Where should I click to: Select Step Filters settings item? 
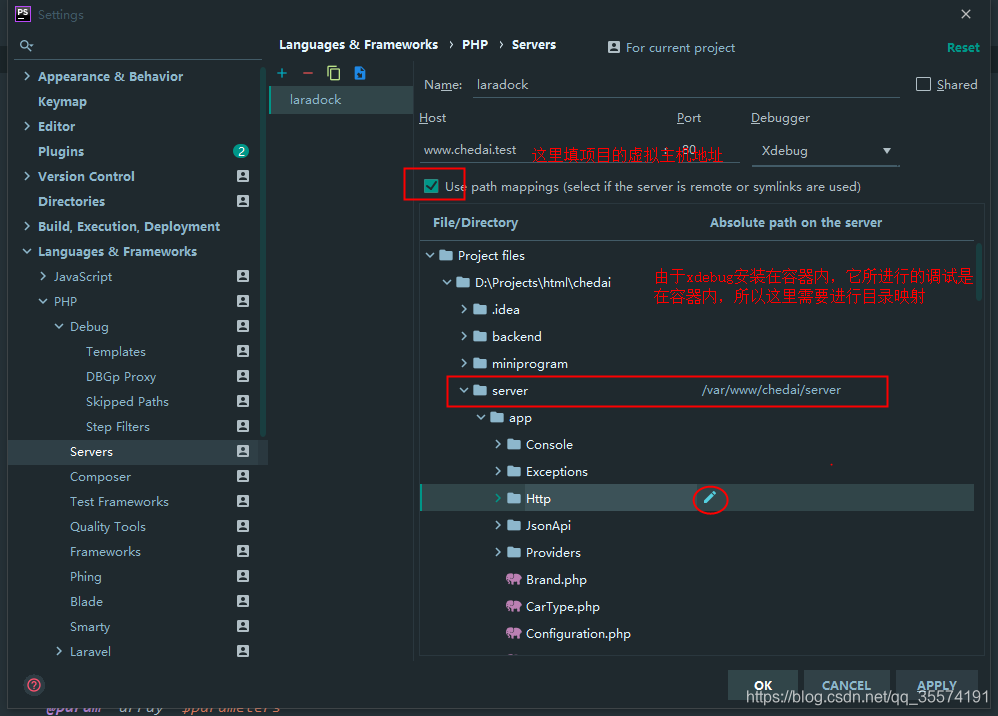118,426
